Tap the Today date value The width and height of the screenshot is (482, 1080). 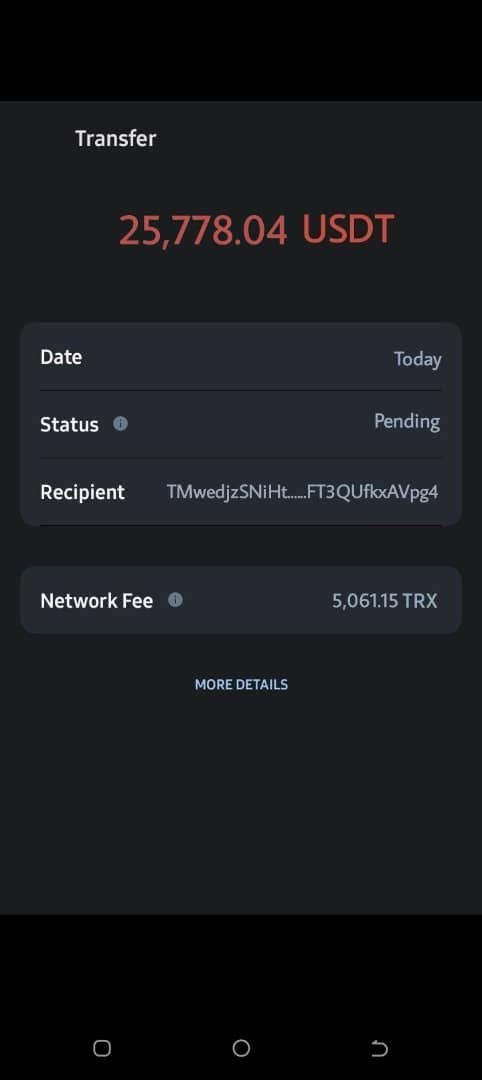click(417, 359)
